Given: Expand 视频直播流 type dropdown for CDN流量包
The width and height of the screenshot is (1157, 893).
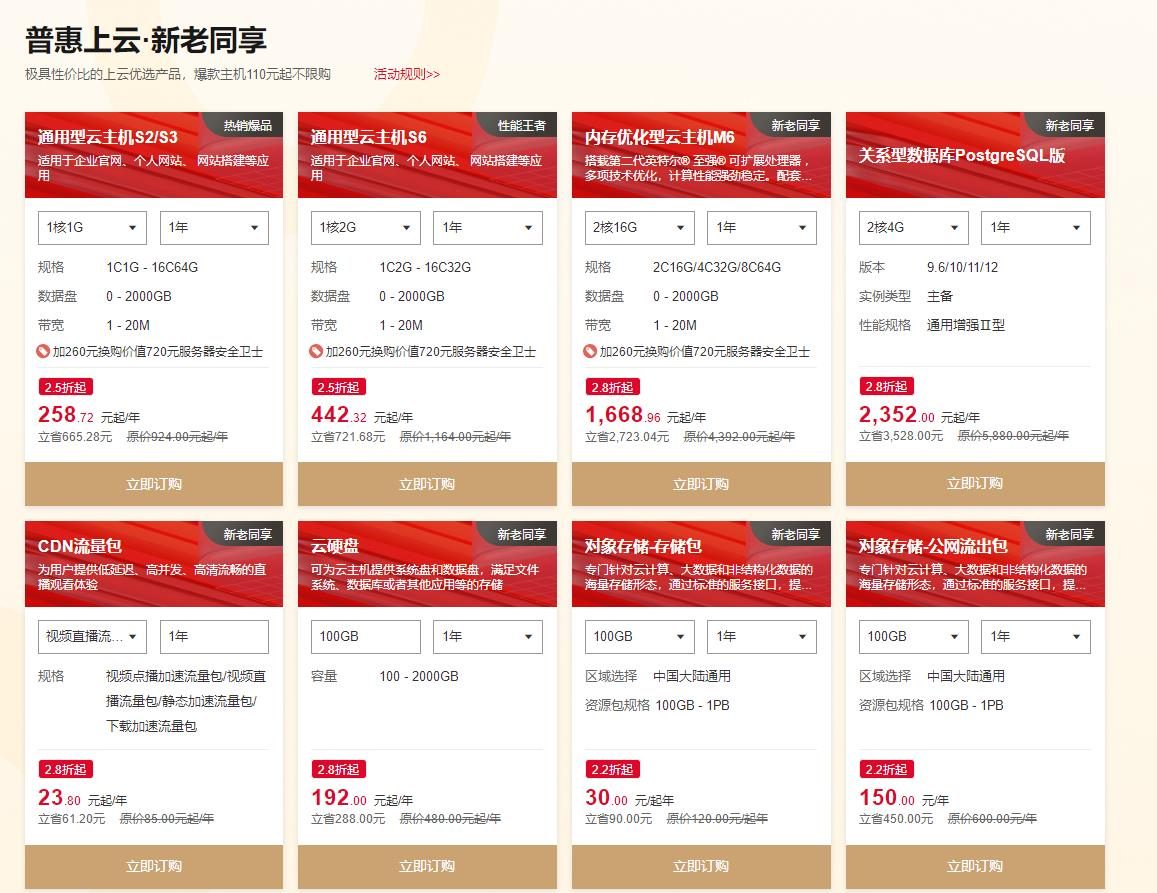Looking at the screenshot, I should [92, 636].
